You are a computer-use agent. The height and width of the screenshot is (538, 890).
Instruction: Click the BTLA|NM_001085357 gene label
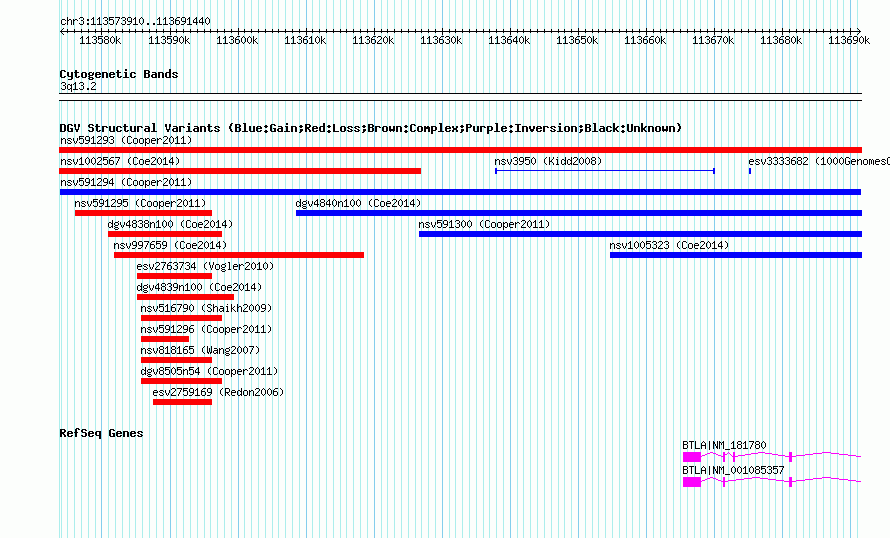(733, 470)
